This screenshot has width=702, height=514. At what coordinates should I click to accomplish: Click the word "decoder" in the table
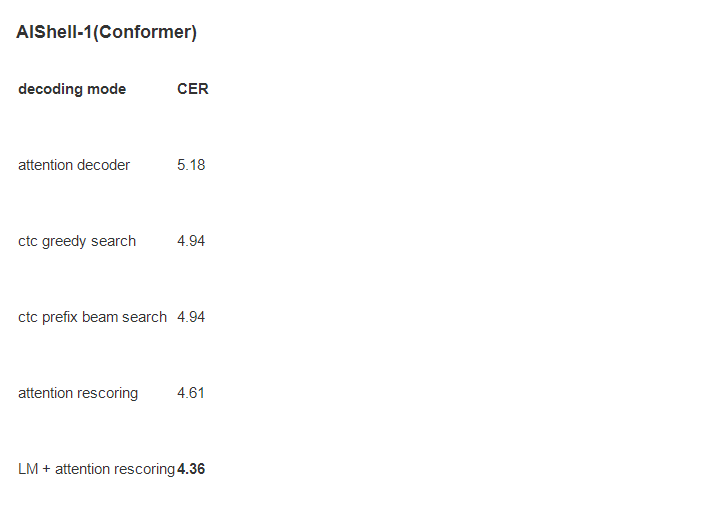tap(104, 165)
